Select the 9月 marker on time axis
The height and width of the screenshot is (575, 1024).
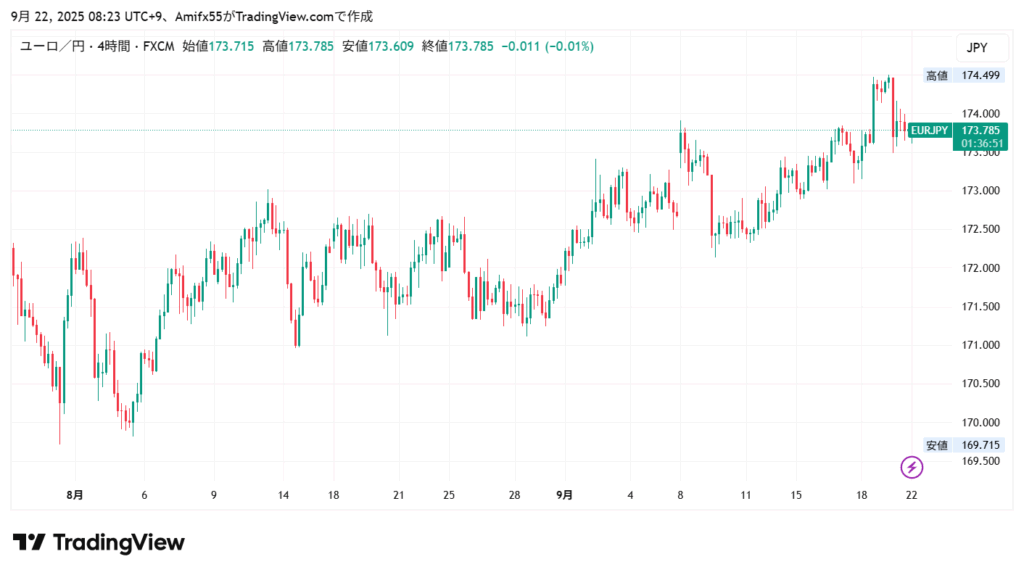pos(565,494)
